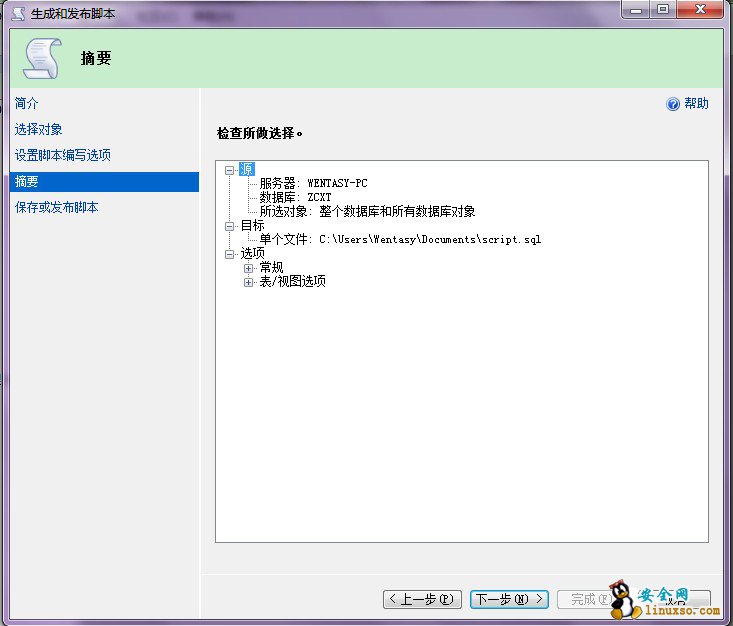733x626 pixels.
Task: Click the blue question mark help icon
Action: [x=673, y=104]
